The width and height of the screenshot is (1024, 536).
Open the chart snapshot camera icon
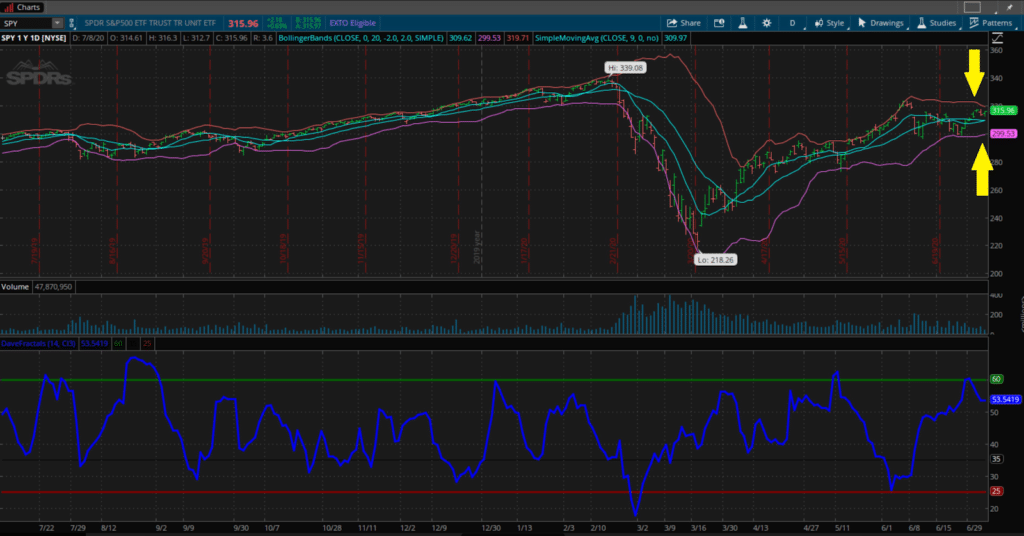click(x=719, y=23)
